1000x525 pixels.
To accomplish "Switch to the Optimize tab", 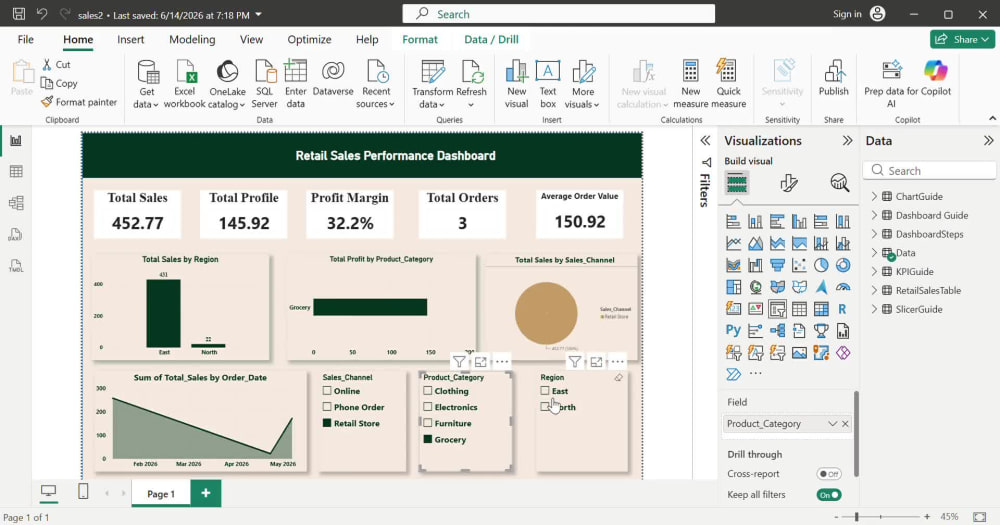I will (x=309, y=40).
